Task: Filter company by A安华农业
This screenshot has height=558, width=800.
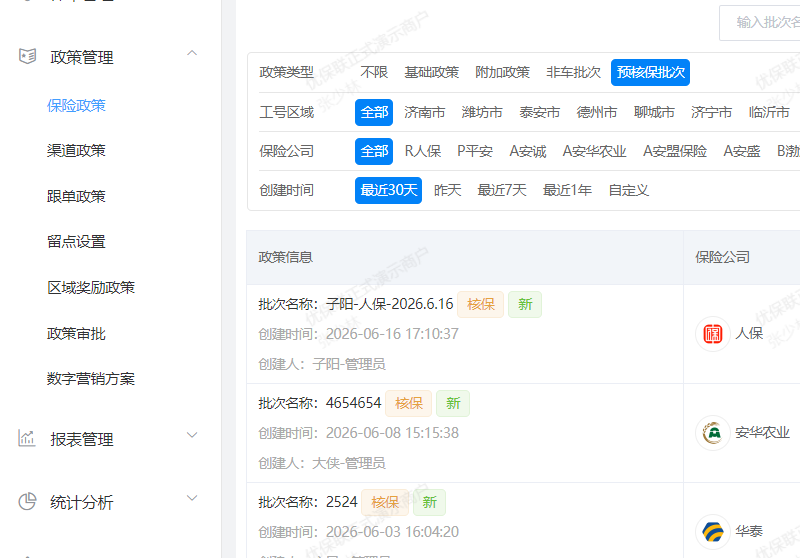Action: 594,151
